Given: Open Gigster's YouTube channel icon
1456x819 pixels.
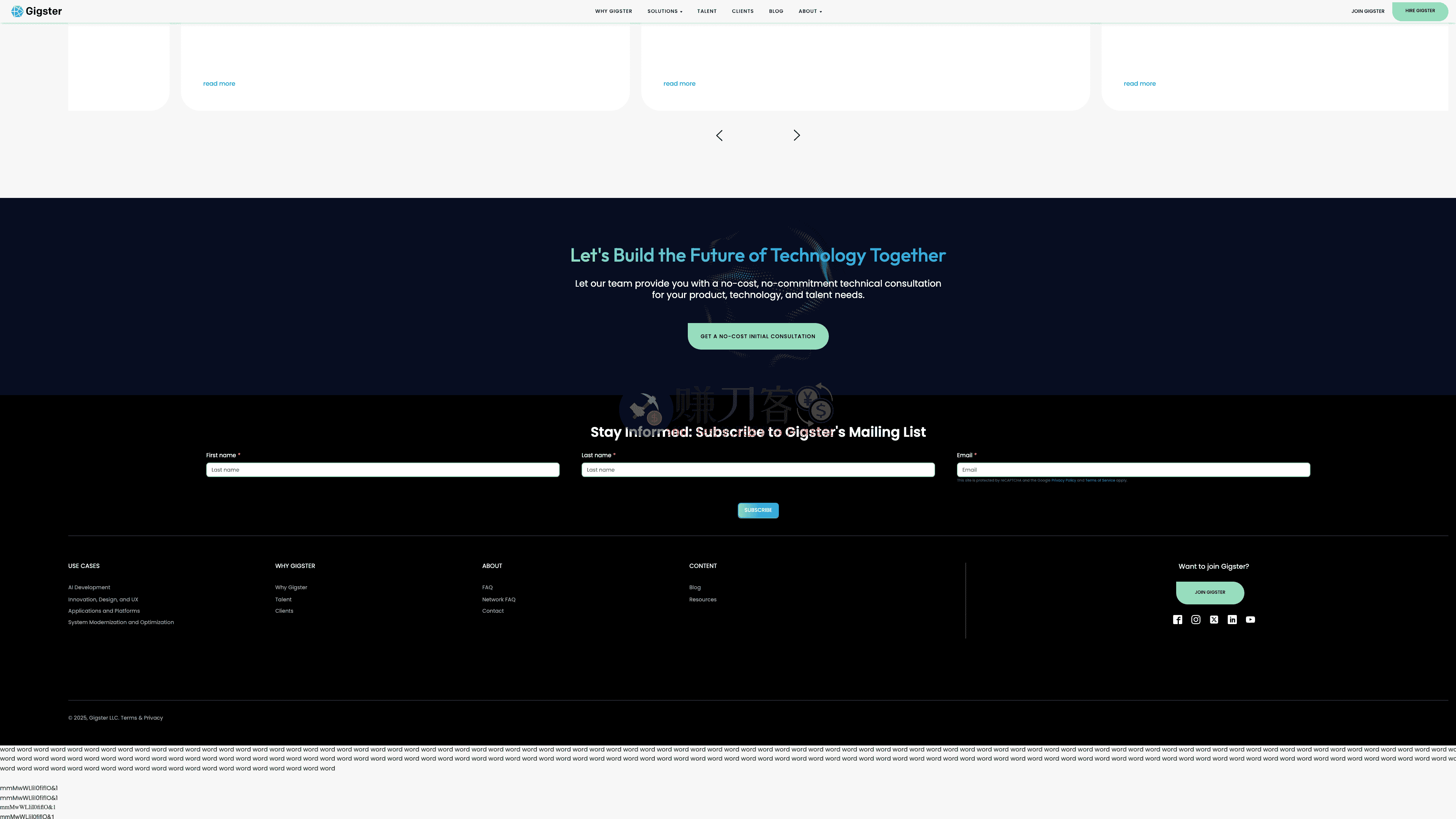Looking at the screenshot, I should (x=1250, y=620).
